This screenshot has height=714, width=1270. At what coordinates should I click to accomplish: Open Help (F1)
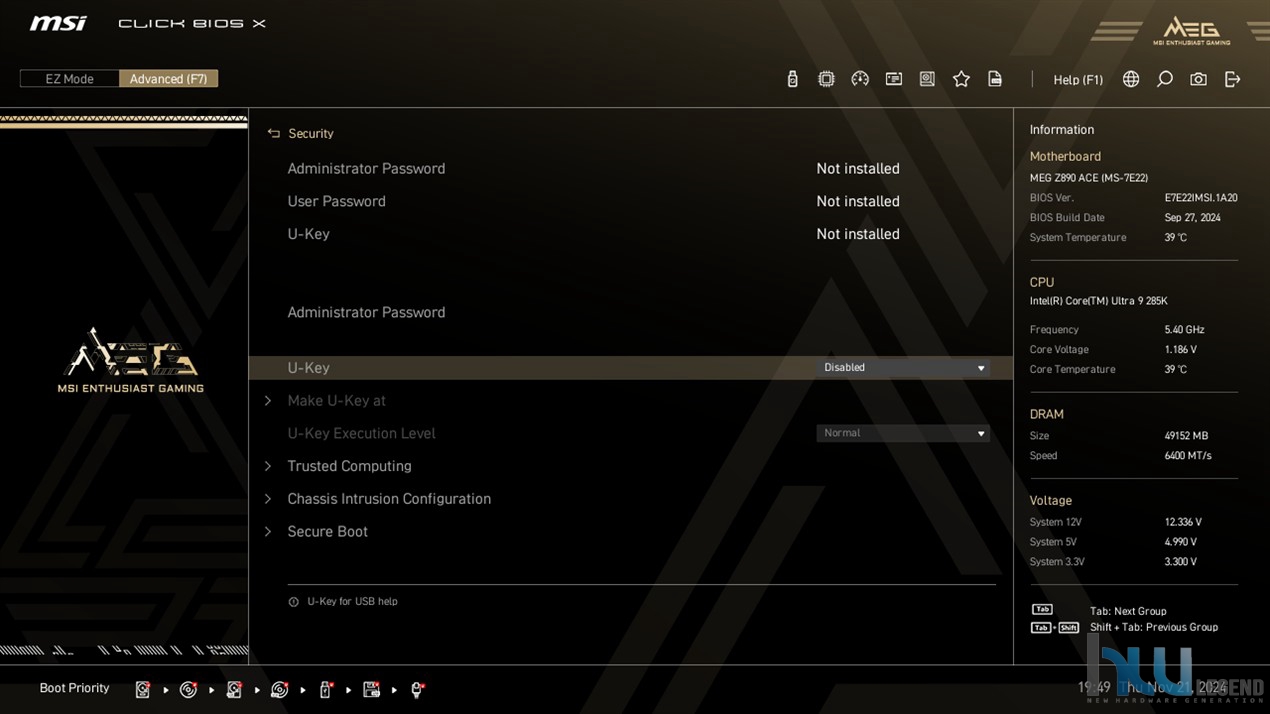point(1078,80)
